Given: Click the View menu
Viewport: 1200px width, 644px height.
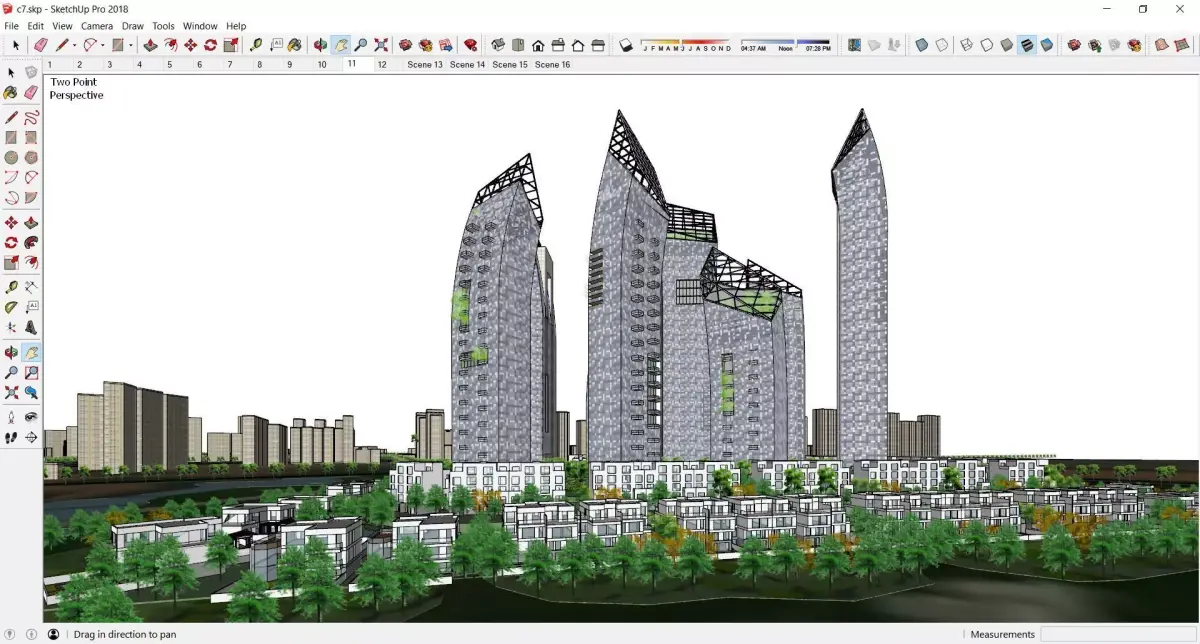Looking at the screenshot, I should [x=62, y=26].
